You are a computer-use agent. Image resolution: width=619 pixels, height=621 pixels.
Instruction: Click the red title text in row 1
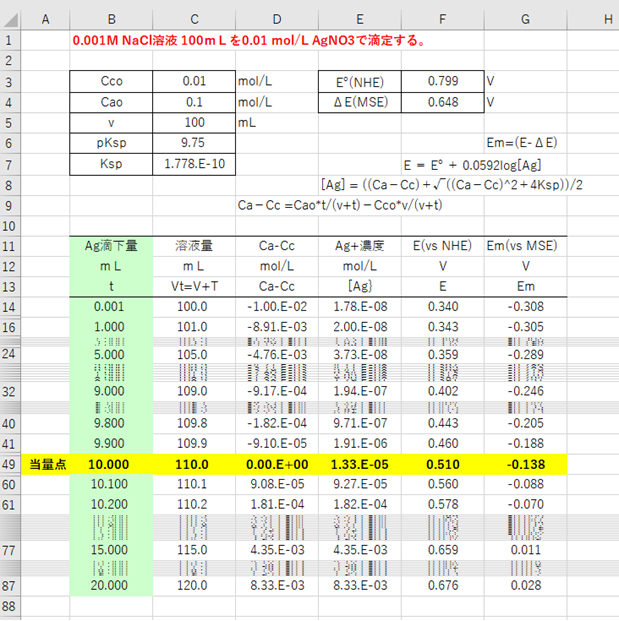(249, 40)
